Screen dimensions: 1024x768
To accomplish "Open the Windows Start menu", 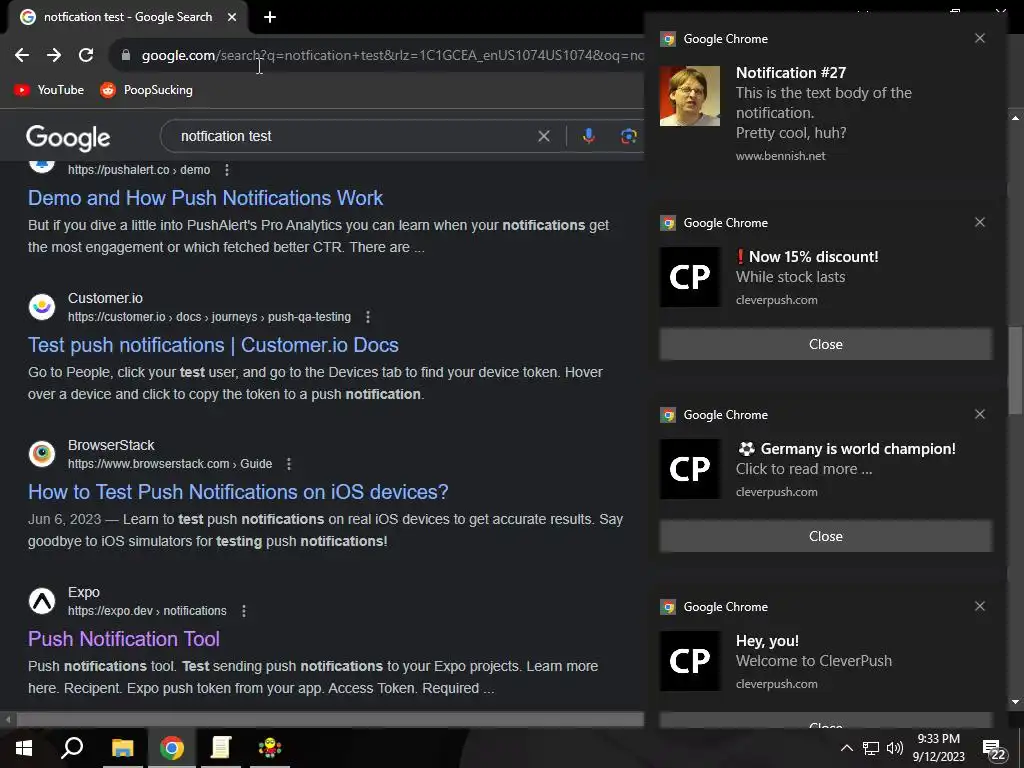I will [x=24, y=748].
